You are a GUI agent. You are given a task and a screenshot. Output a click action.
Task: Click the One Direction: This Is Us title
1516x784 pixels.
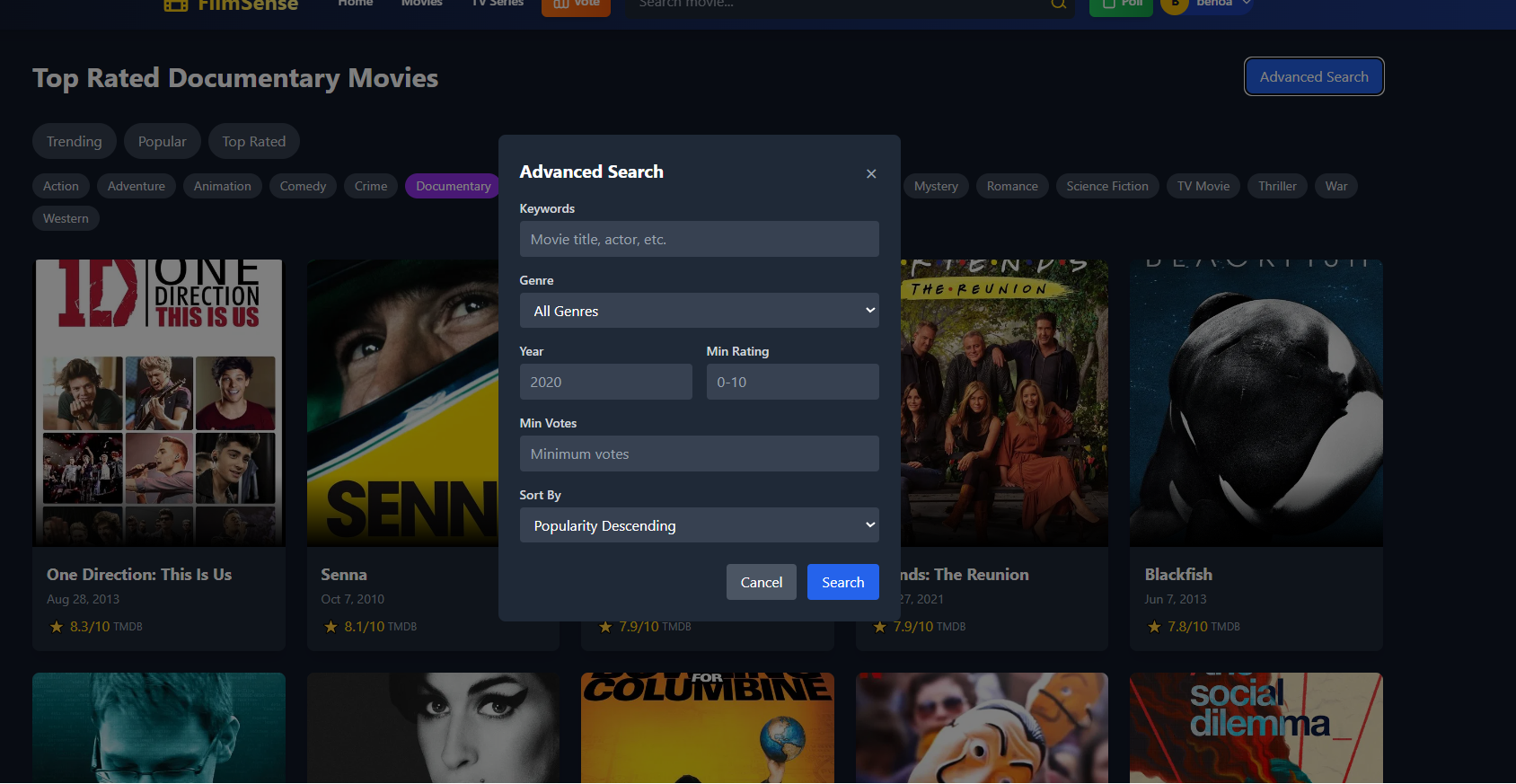pos(139,575)
